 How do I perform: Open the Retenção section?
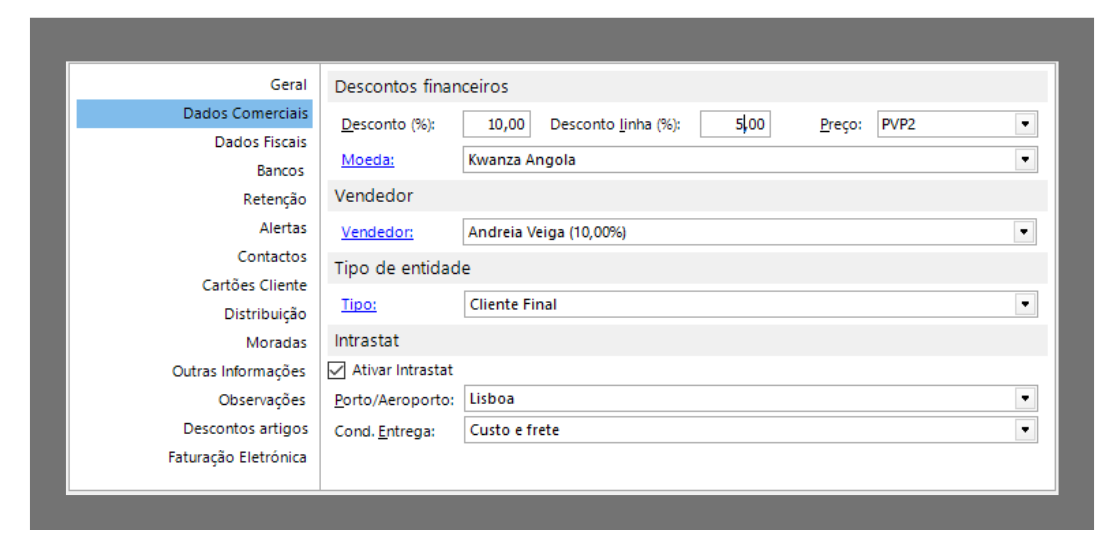(274, 200)
